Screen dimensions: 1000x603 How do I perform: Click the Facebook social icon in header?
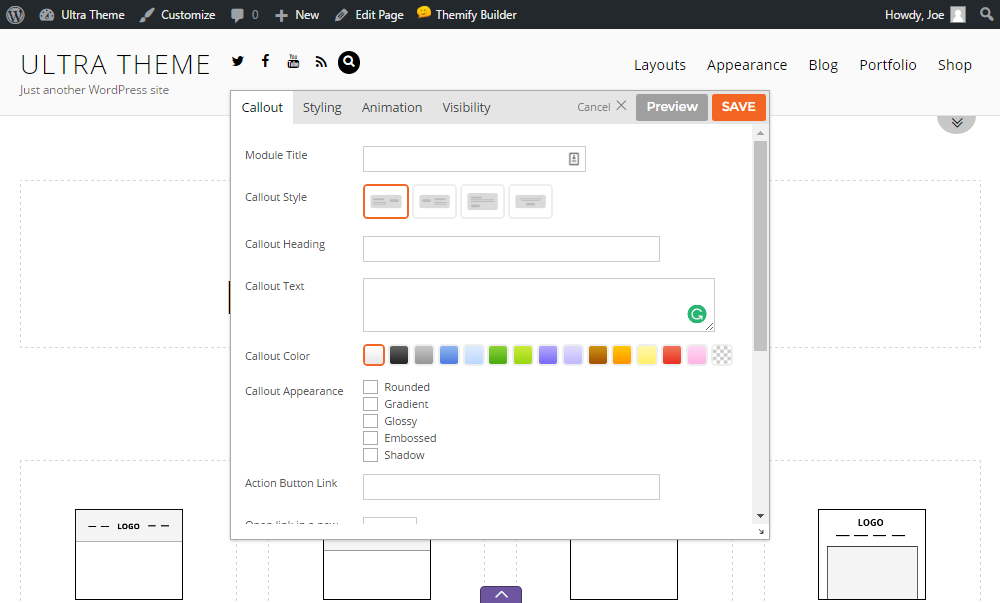265,62
